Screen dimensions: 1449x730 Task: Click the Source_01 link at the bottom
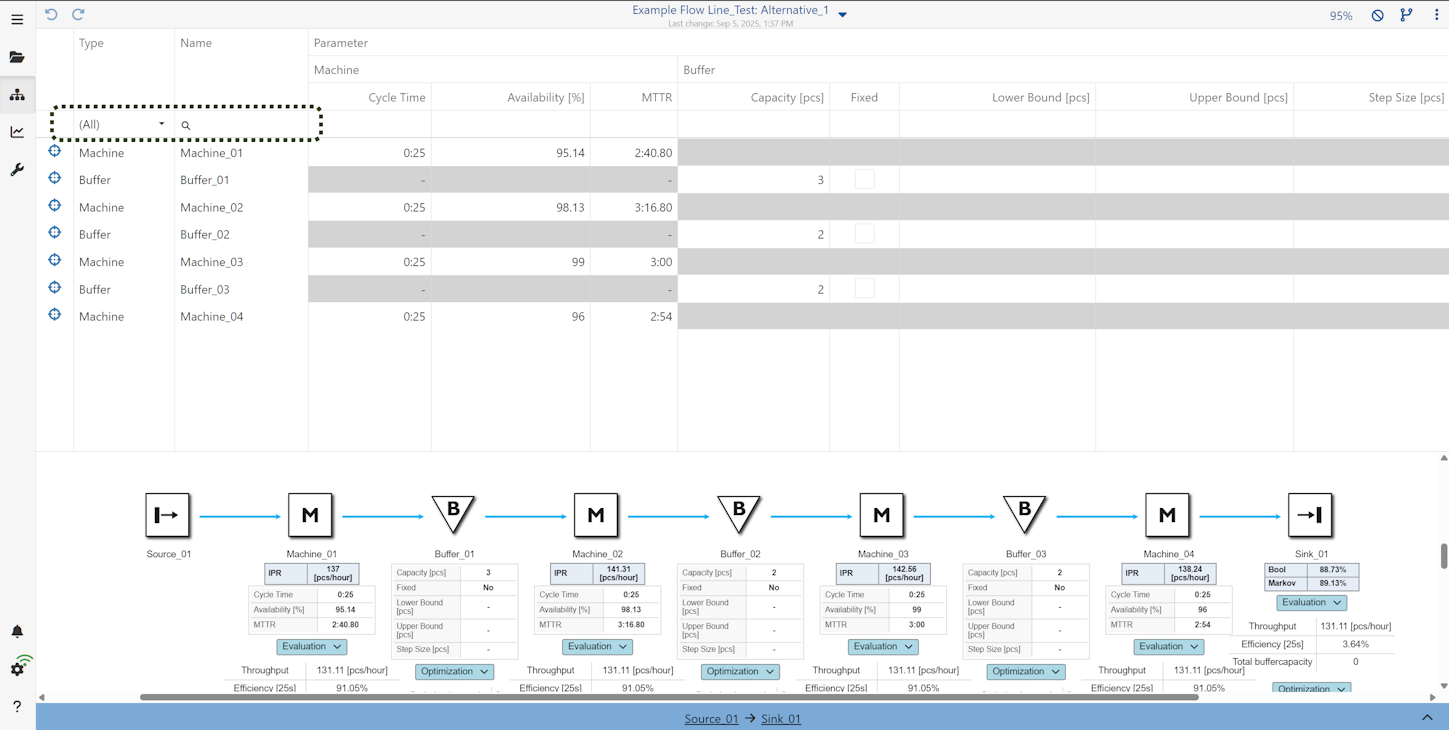(x=711, y=718)
